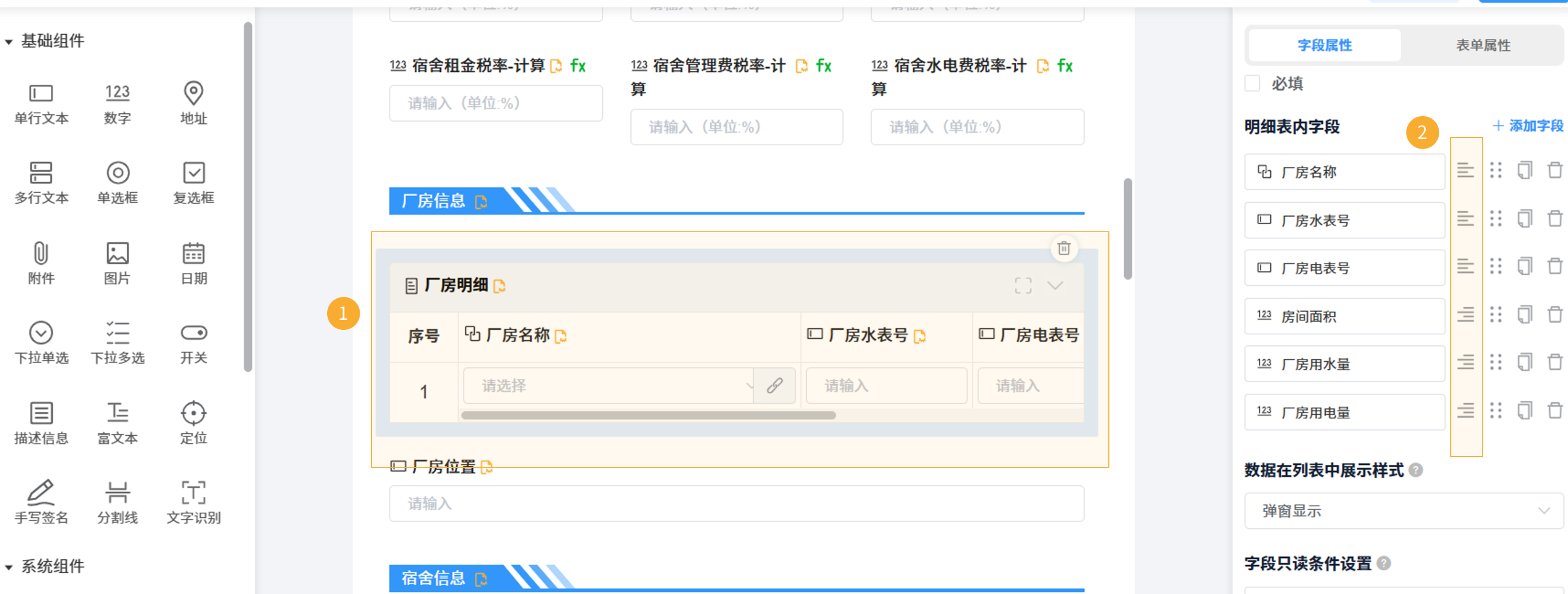
Task: Click the link icon in 厂房名称 cell
Action: tap(774, 385)
